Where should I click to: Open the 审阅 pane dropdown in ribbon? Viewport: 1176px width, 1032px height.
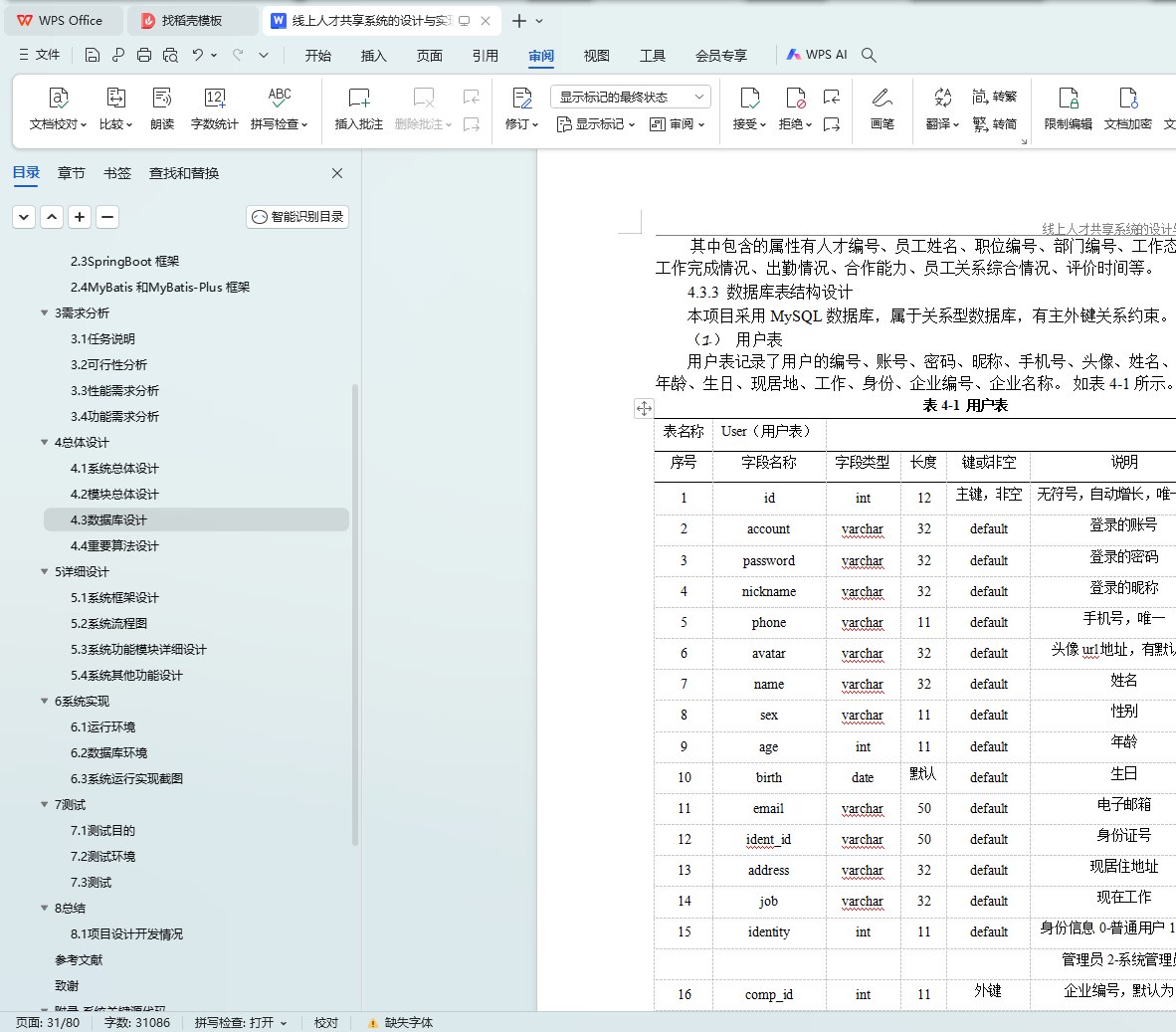tap(678, 123)
